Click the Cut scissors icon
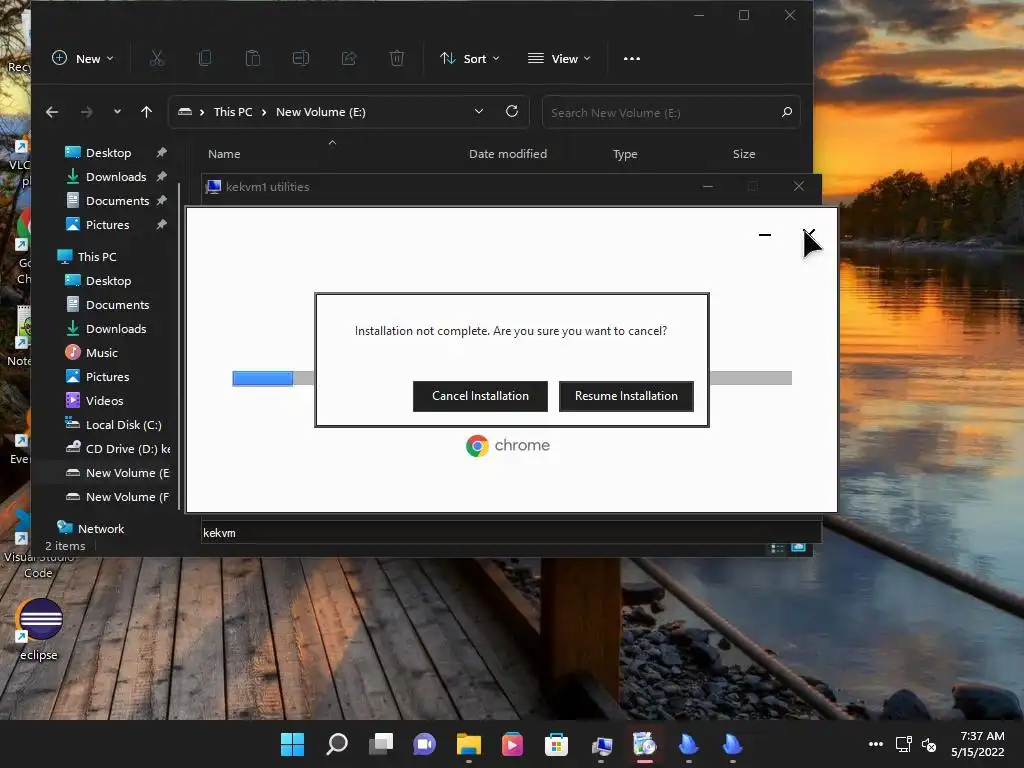The height and width of the screenshot is (768, 1024). click(x=157, y=59)
